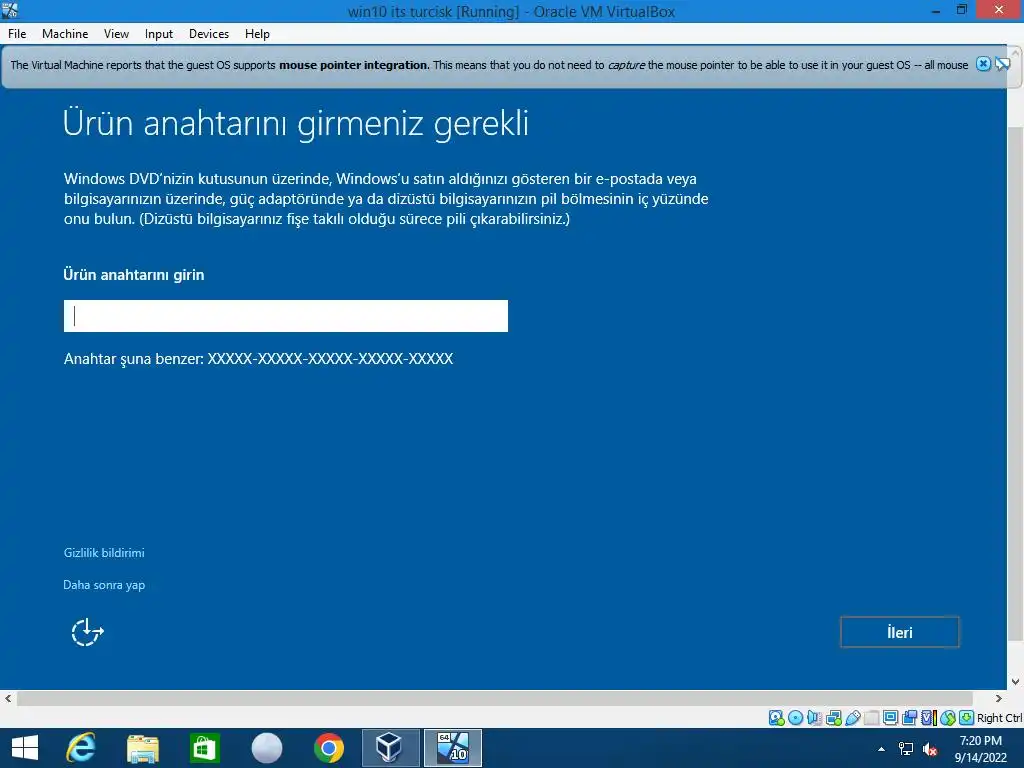
Task: Click the horizontal scrollbar track
Action: 494,698
